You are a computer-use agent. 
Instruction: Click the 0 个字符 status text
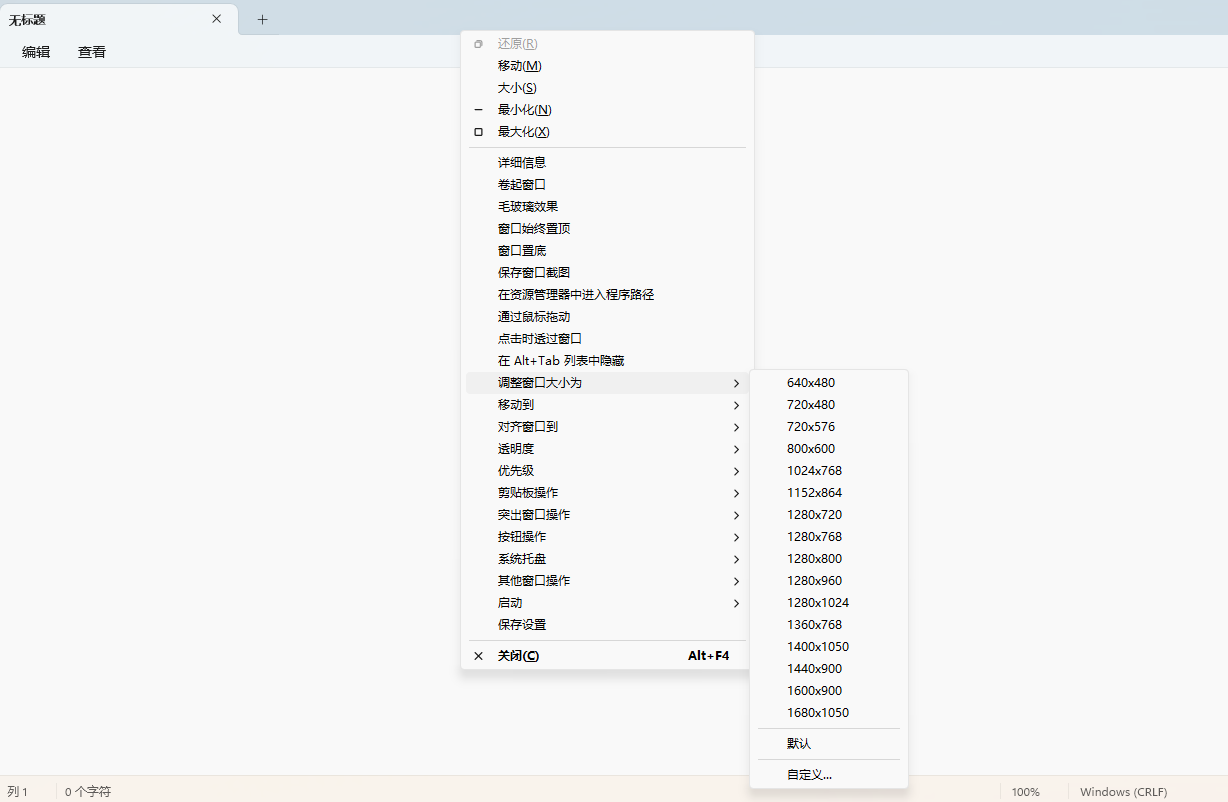(88, 791)
